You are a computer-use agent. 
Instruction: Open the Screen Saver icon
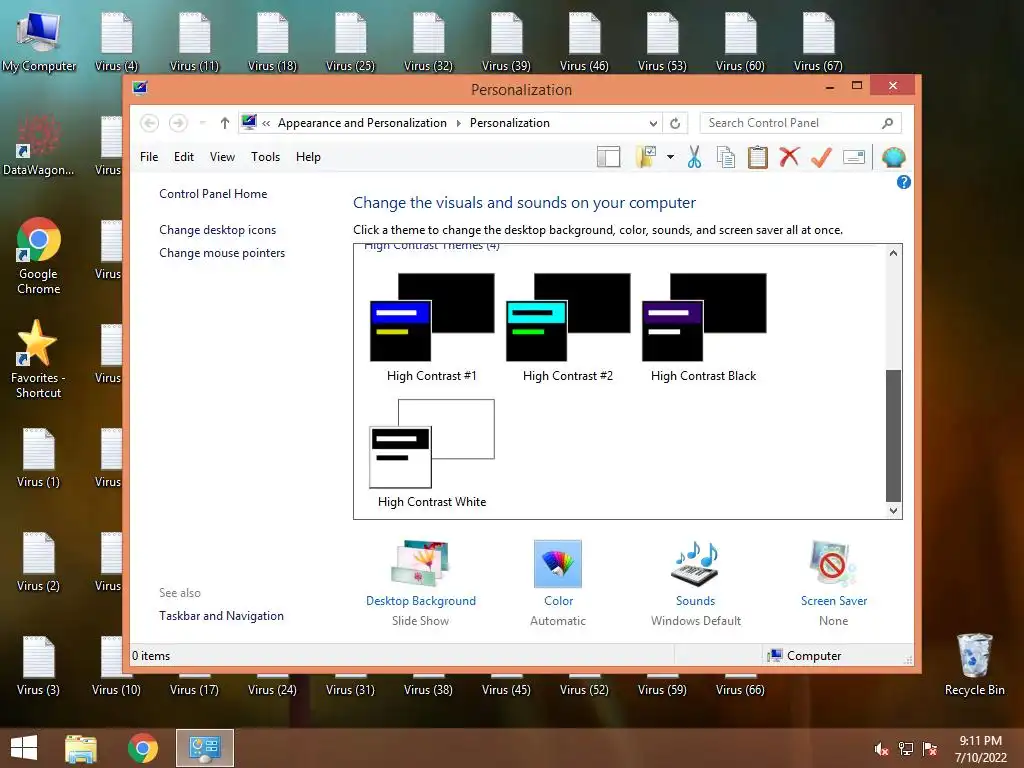click(x=833, y=564)
